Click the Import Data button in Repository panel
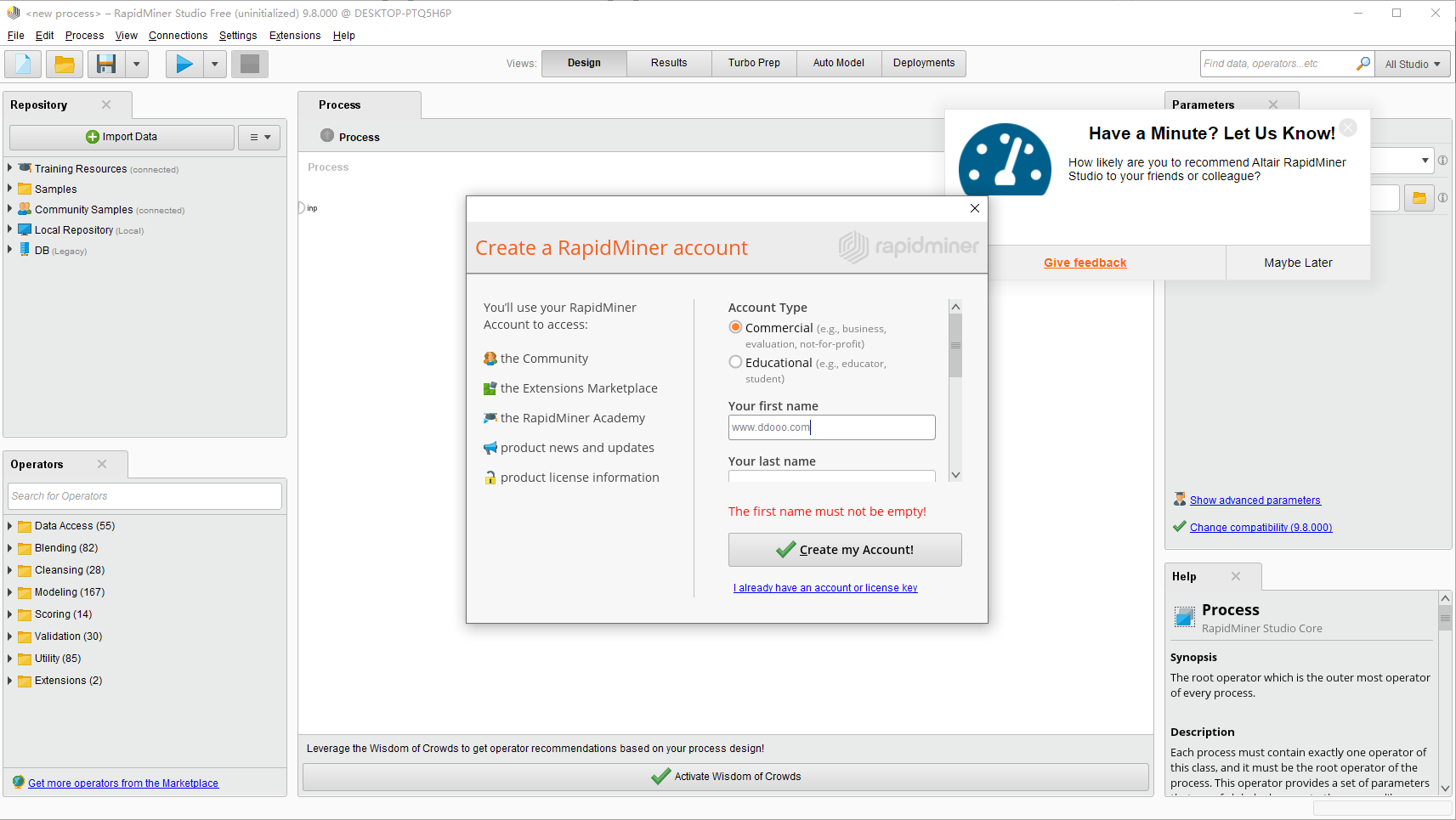This screenshot has height=820, width=1456. tap(122, 136)
